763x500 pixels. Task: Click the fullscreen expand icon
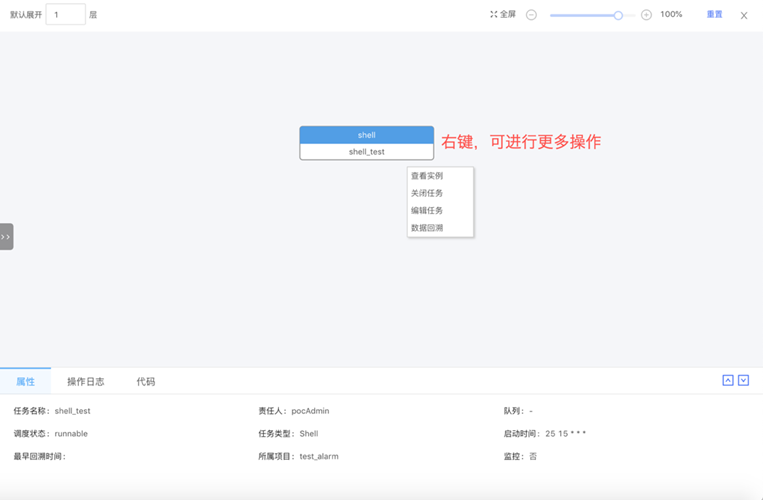click(x=494, y=15)
